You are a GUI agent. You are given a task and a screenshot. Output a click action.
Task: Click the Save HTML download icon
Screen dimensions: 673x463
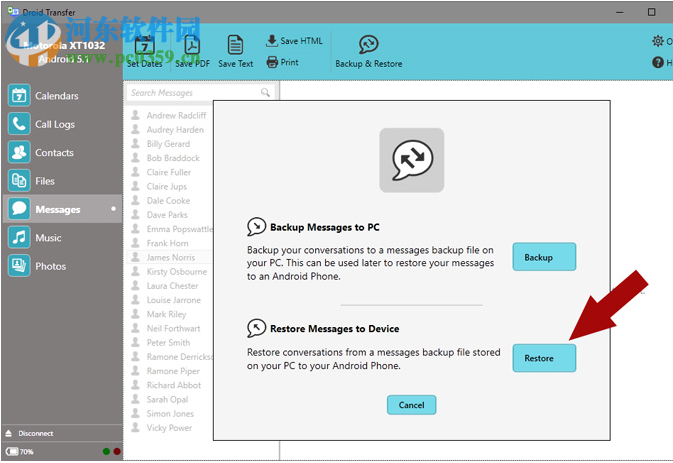pos(272,41)
